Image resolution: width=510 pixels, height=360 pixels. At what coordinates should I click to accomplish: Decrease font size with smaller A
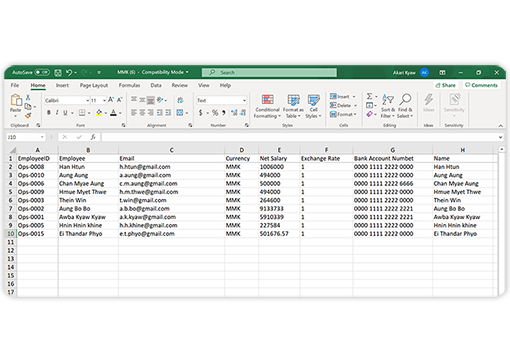[119, 100]
